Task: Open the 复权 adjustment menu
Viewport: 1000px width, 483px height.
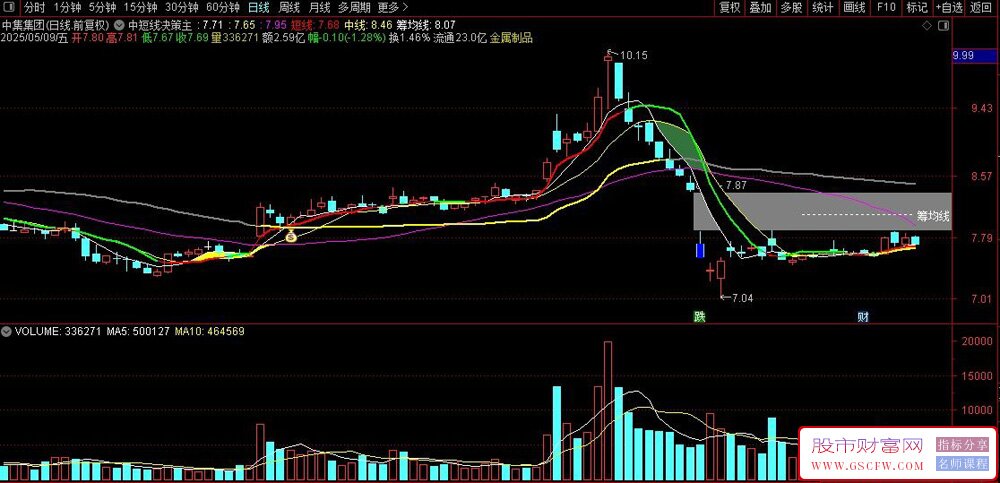Action: 730,8
